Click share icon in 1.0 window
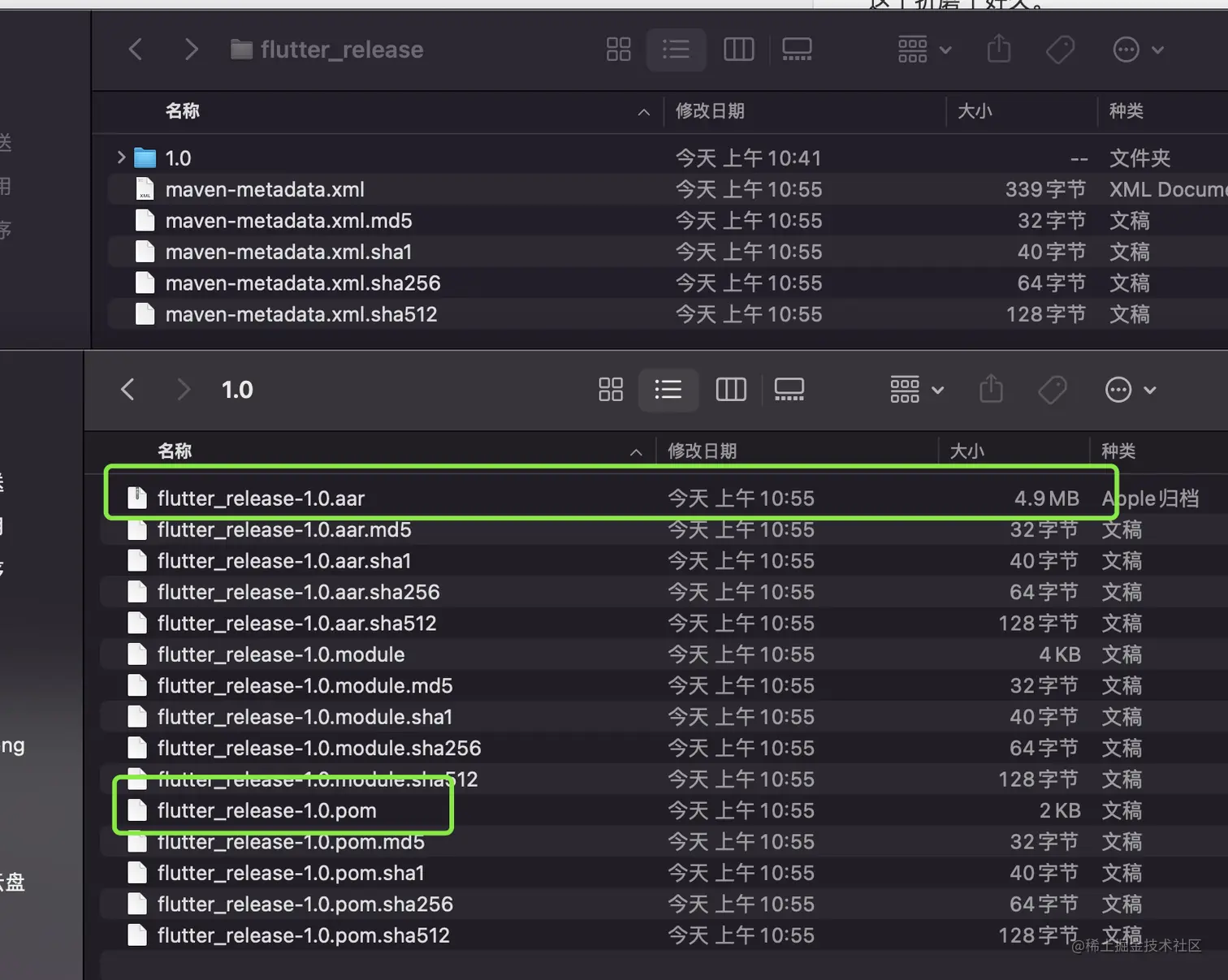Screen dimensions: 1228x980 click(991, 389)
